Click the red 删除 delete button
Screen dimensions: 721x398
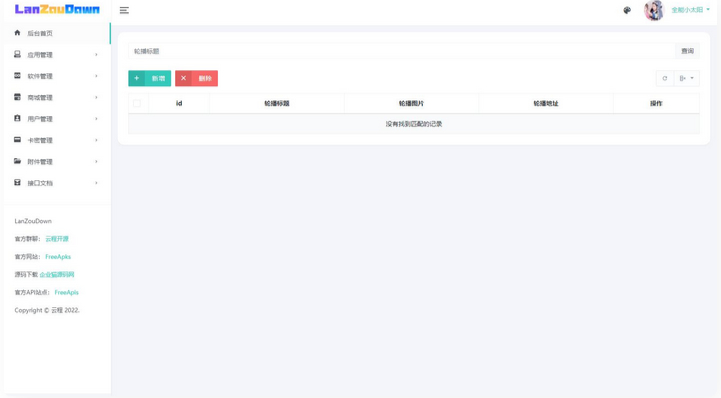(196, 78)
